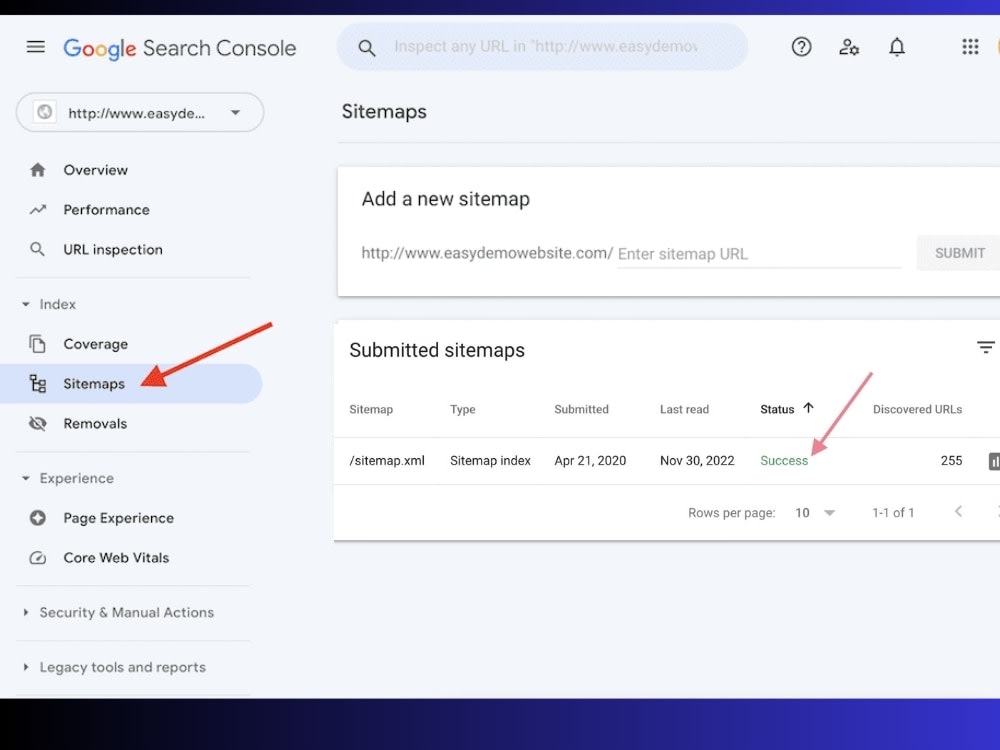This screenshot has width=1000, height=750.
Task: Go to previous page of sitemaps table
Action: coord(958,511)
